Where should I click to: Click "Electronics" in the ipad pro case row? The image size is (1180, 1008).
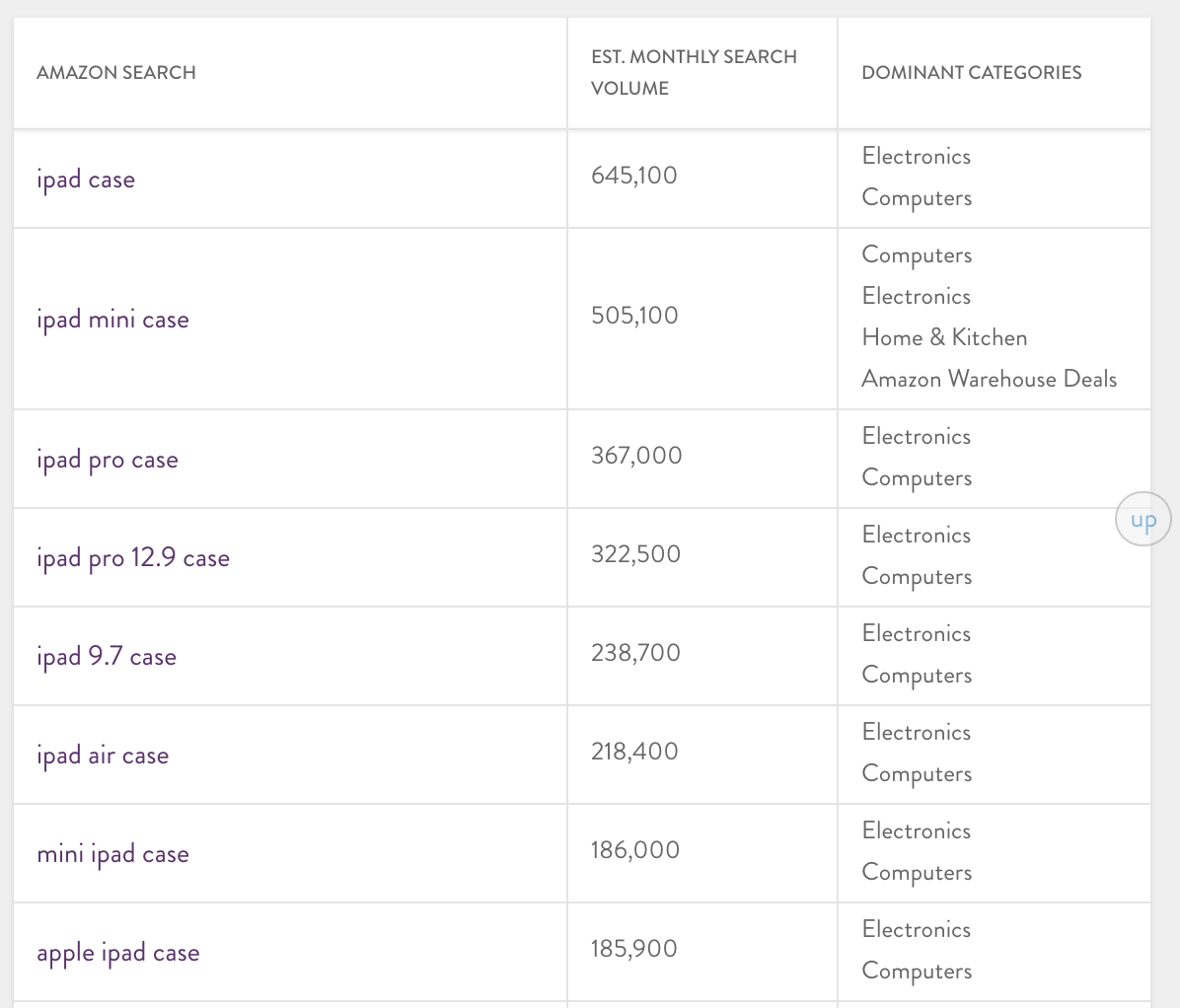click(917, 436)
